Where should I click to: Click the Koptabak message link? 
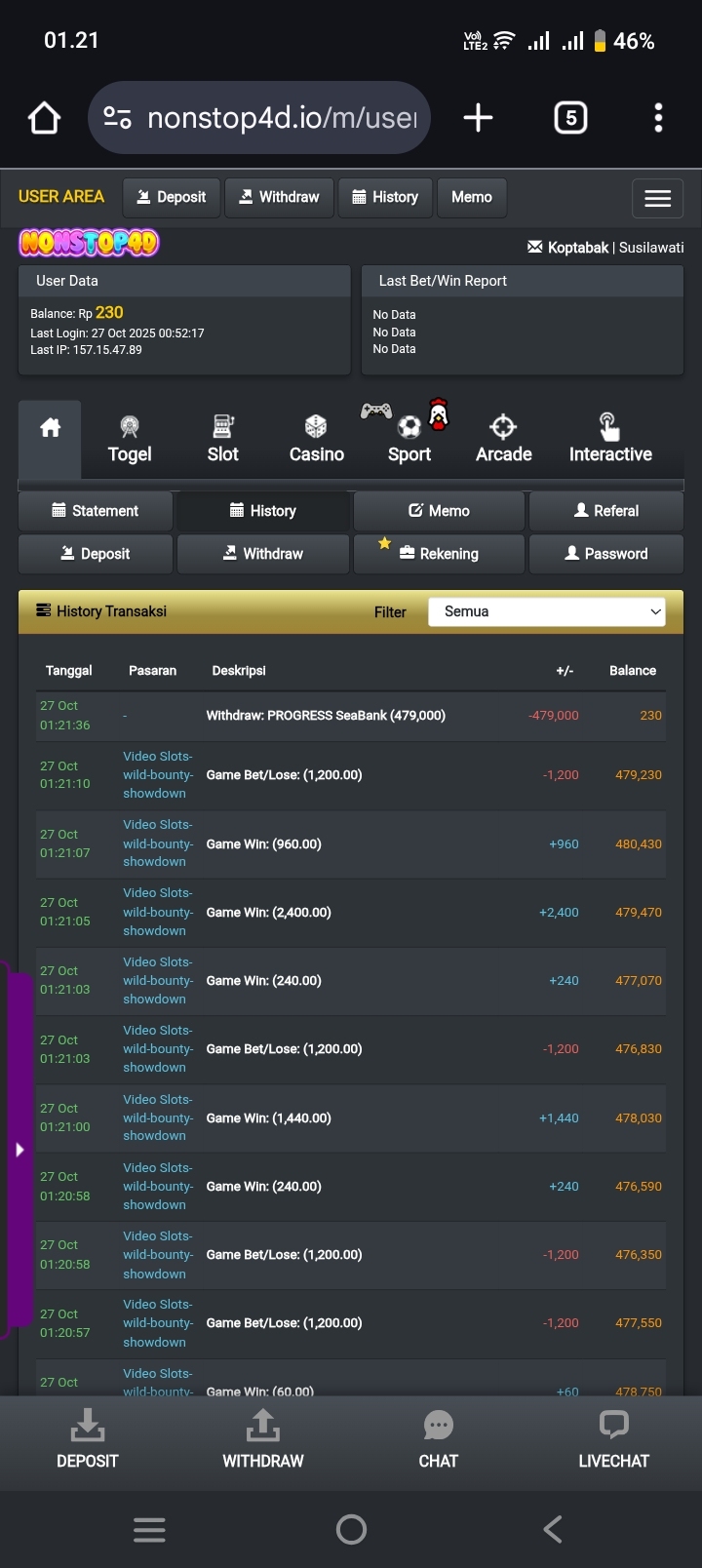coord(568,248)
